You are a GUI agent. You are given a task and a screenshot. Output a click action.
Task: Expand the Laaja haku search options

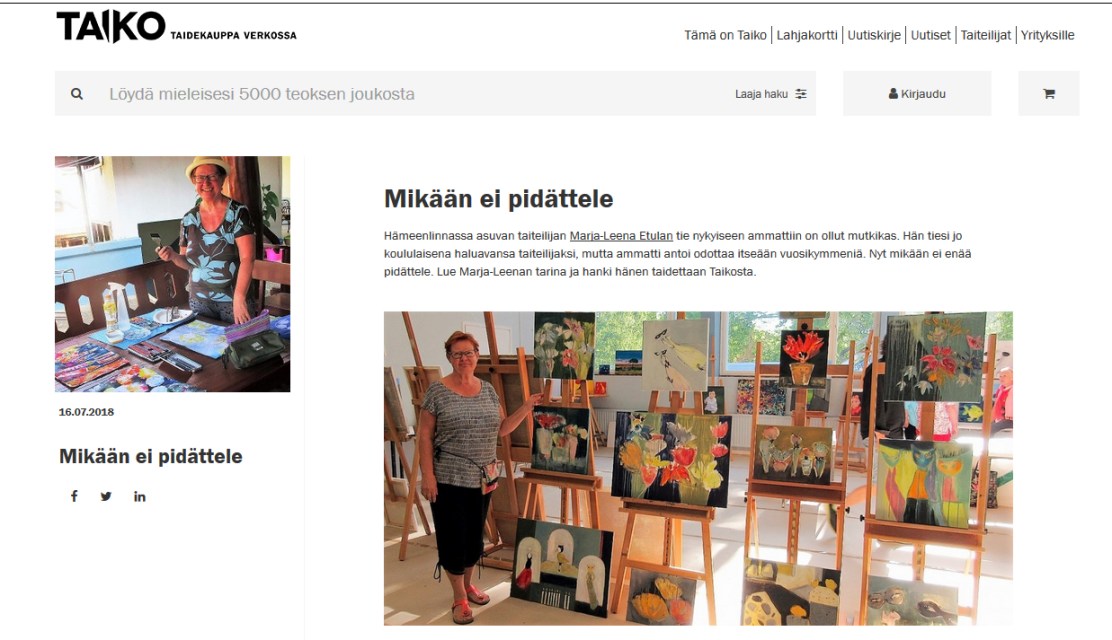pyautogui.click(x=761, y=94)
